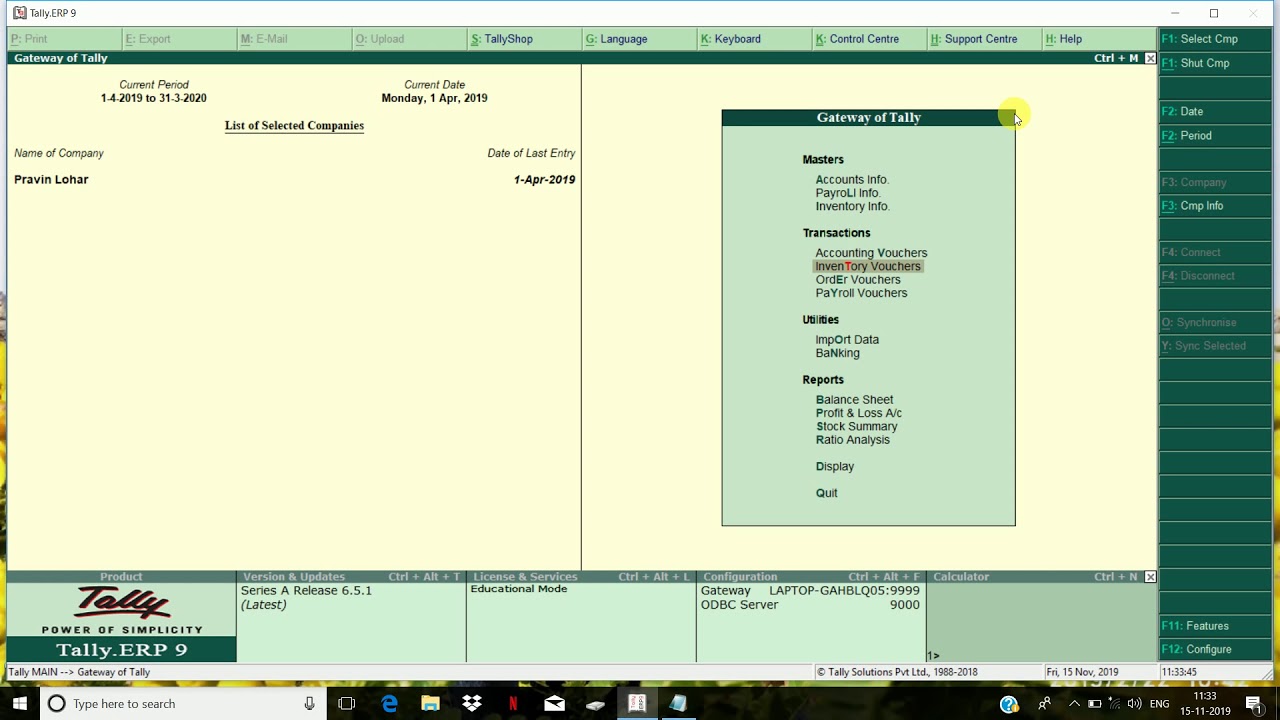Open File Explorer from the taskbar

(430, 704)
